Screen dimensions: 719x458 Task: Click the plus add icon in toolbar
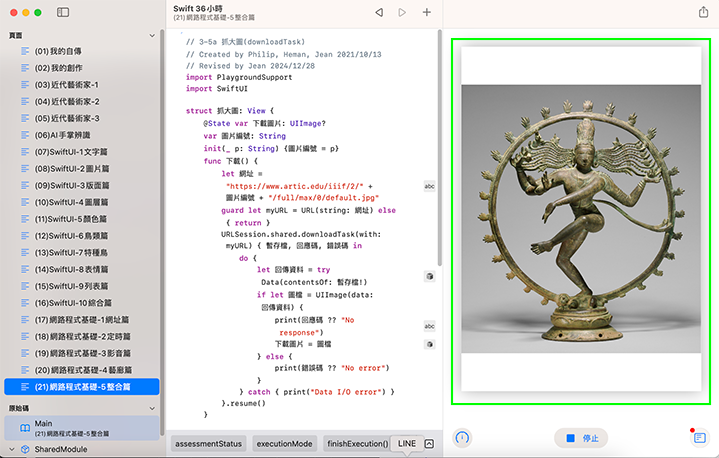427,12
